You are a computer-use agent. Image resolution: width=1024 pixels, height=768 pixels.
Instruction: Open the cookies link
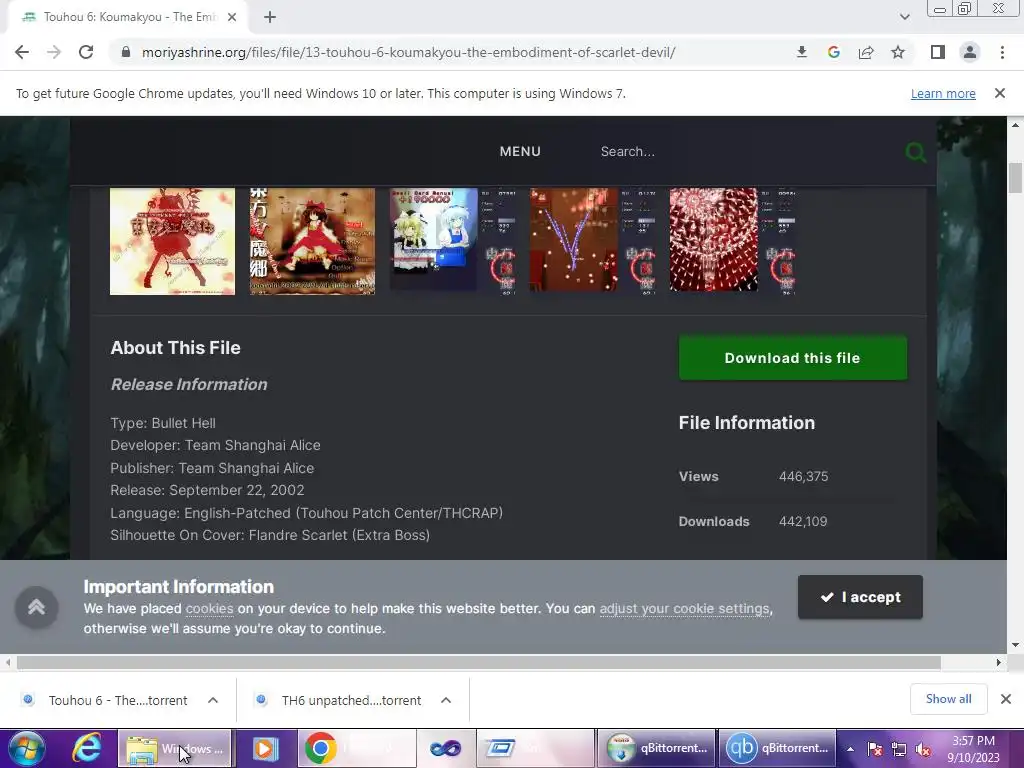210,609
